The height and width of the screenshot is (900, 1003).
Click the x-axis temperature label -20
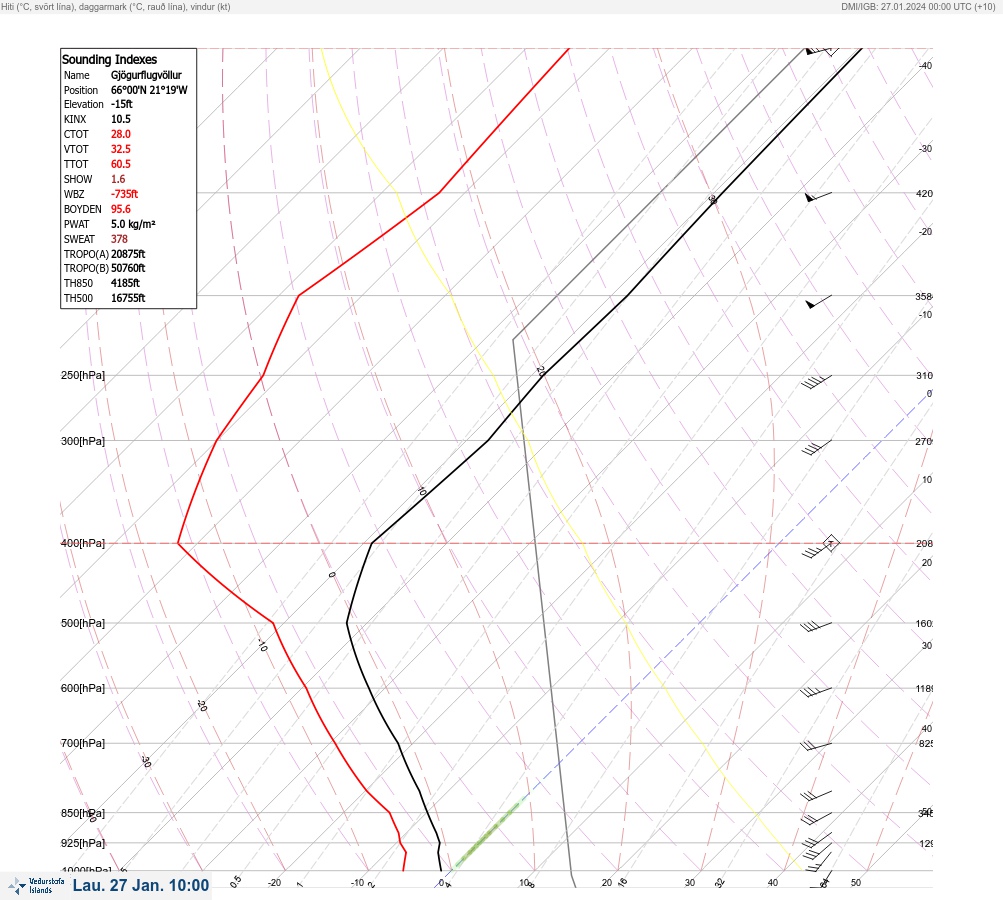[274, 883]
